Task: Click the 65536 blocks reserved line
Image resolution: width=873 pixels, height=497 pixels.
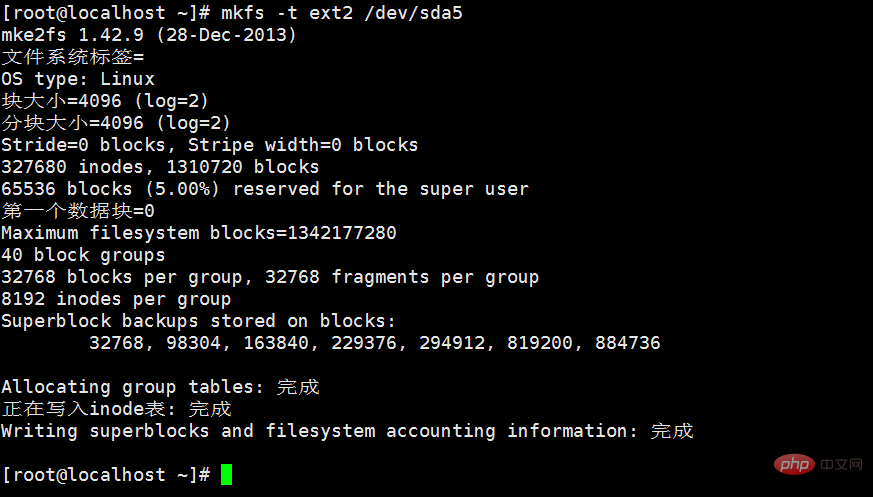Action: click(x=265, y=189)
